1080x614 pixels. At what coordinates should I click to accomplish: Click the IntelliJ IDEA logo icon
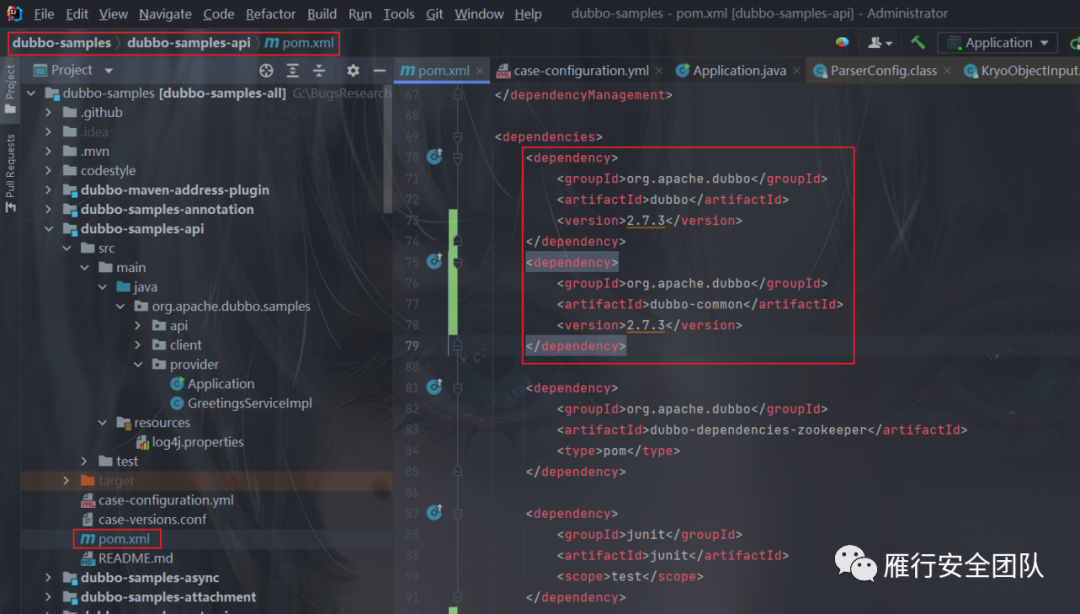click(14, 13)
